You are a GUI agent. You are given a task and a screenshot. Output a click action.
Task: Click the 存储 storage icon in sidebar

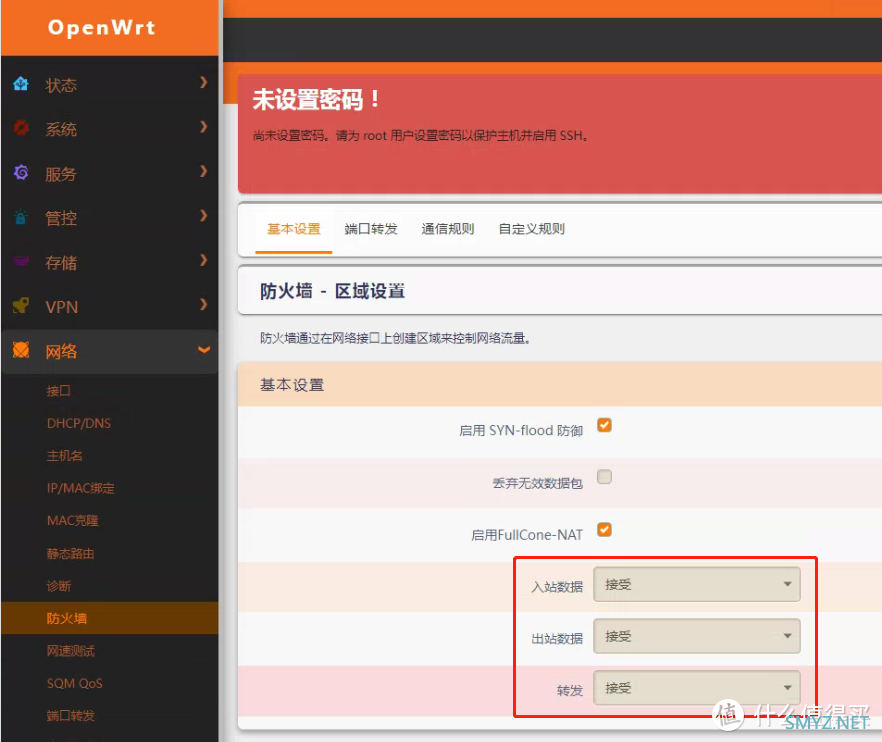point(21,261)
